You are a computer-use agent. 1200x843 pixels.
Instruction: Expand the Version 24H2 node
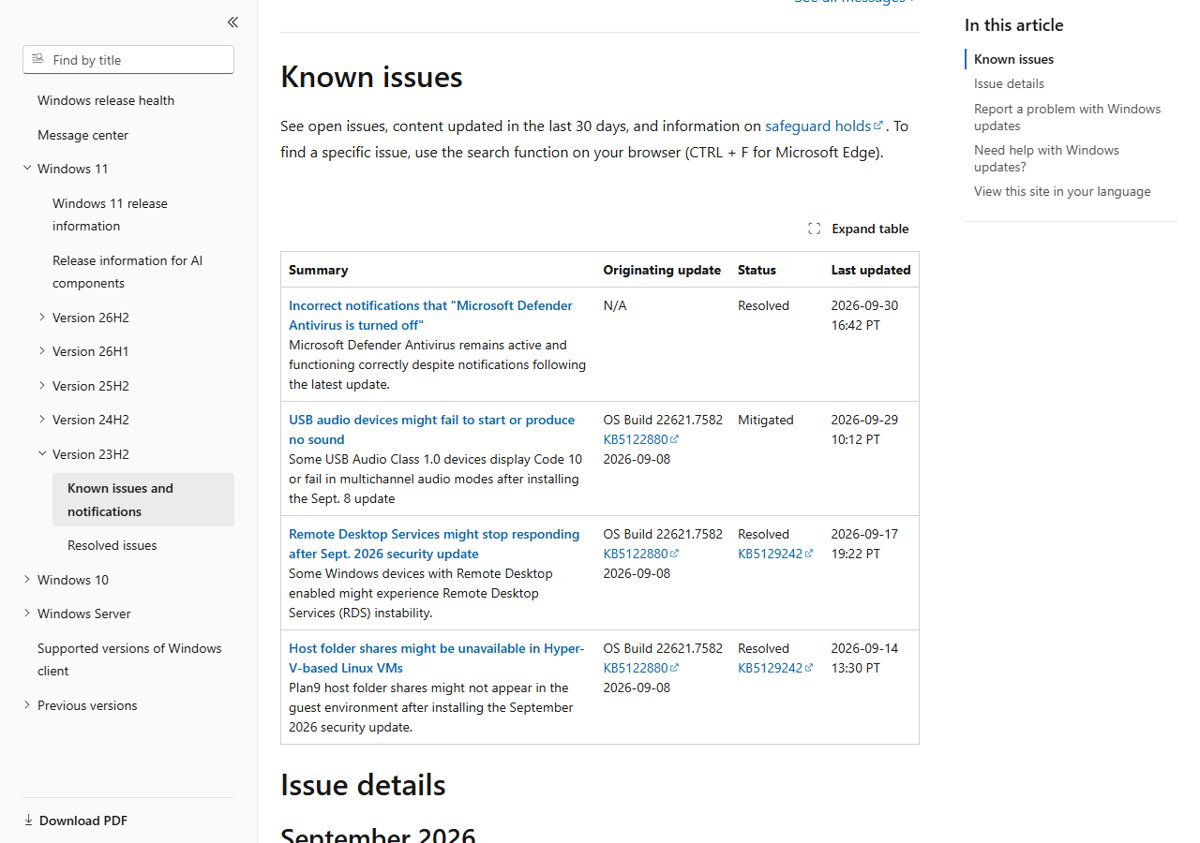point(42,419)
